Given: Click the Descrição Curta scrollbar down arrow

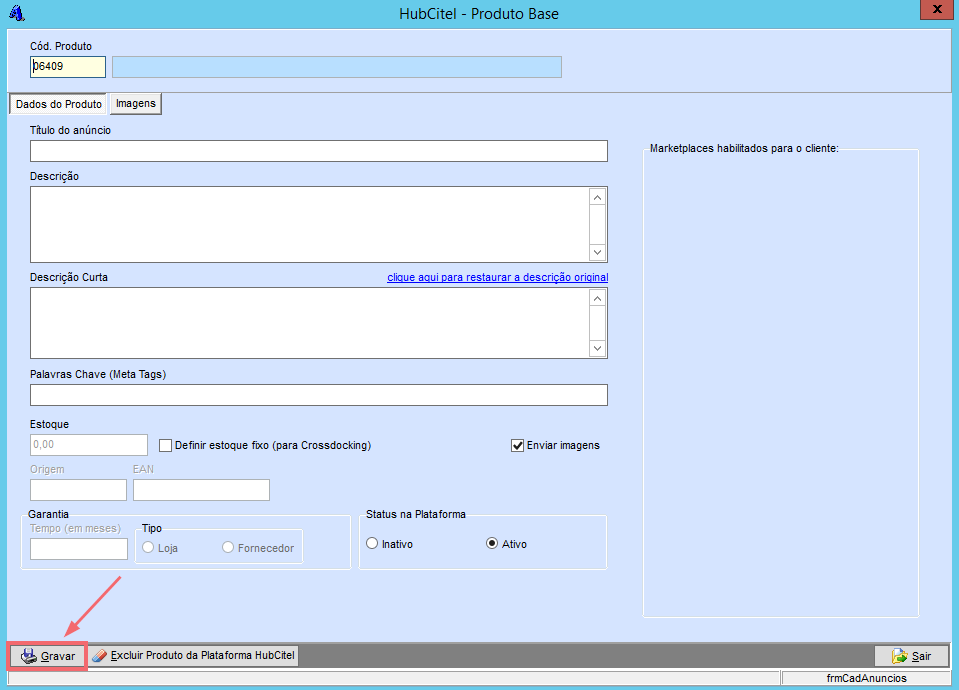Looking at the screenshot, I should [x=598, y=348].
